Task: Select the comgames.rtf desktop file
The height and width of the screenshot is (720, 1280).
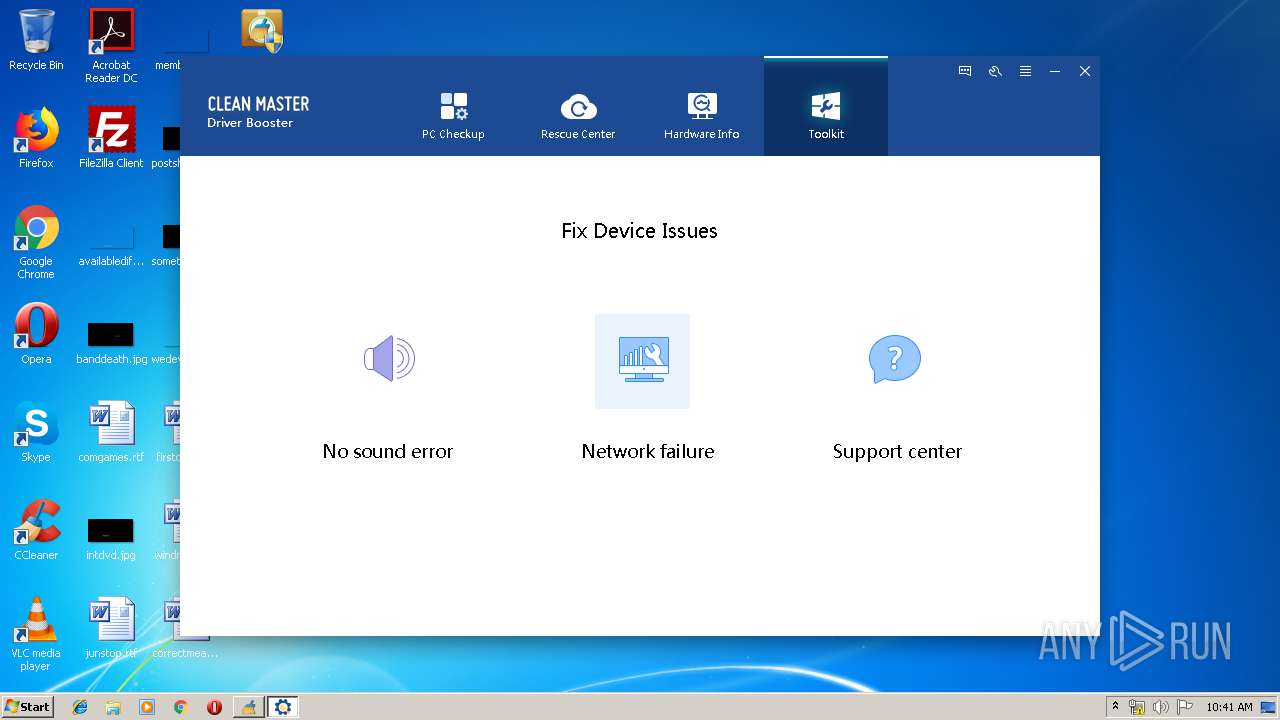Action: click(x=111, y=432)
